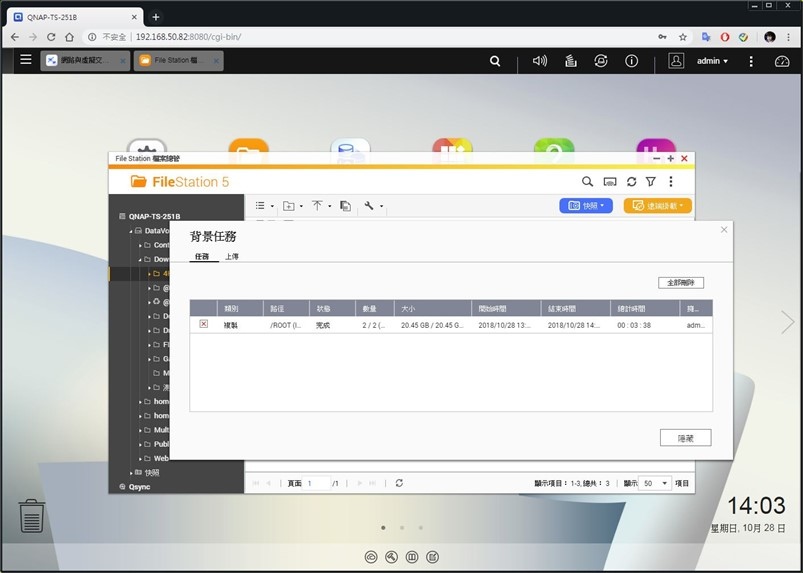Open the QTS main menu hamburger icon
Image resolution: width=803 pixels, height=573 pixels.
point(26,59)
